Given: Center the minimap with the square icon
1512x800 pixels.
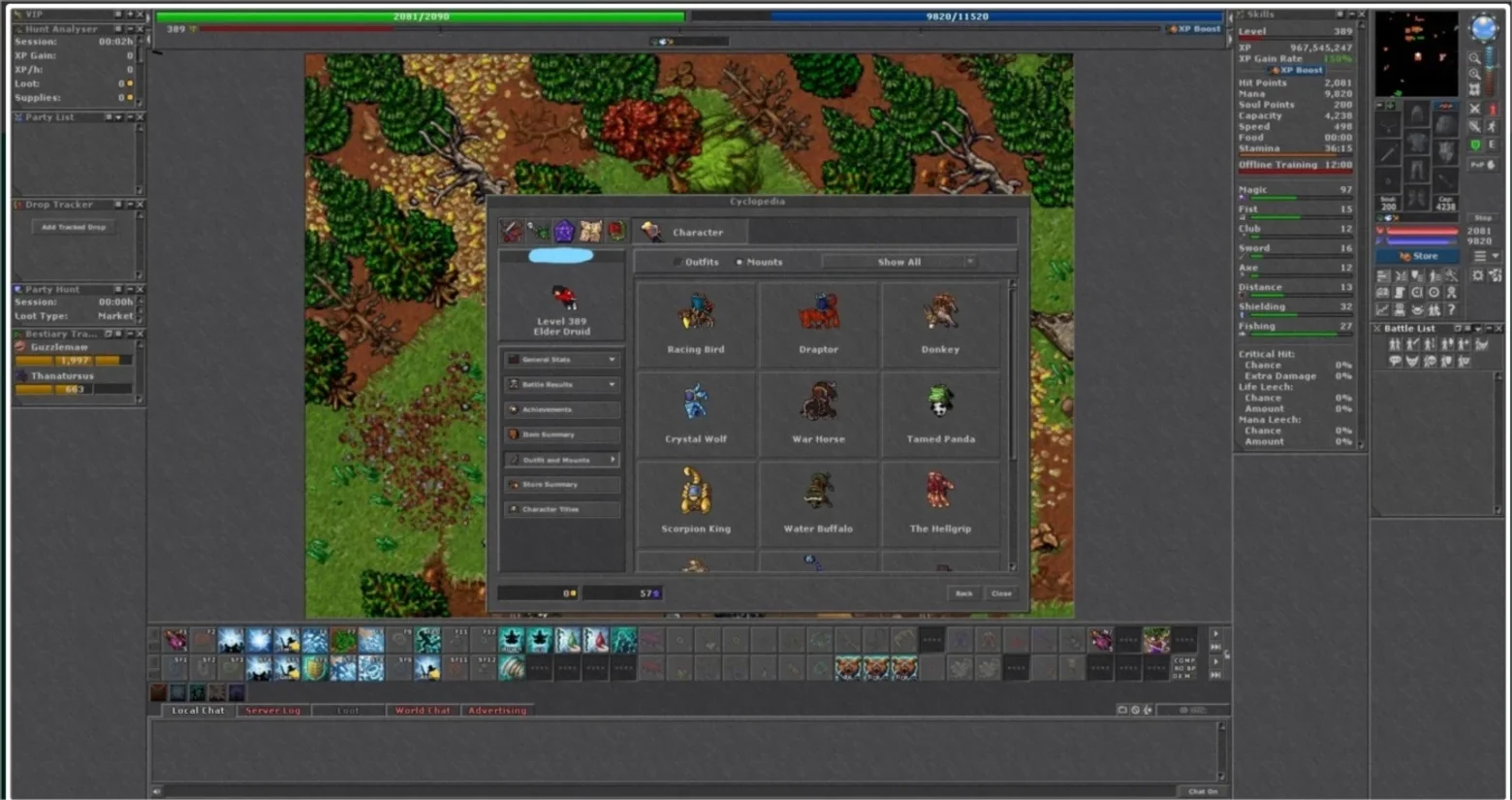Looking at the screenshot, I should (x=1475, y=90).
